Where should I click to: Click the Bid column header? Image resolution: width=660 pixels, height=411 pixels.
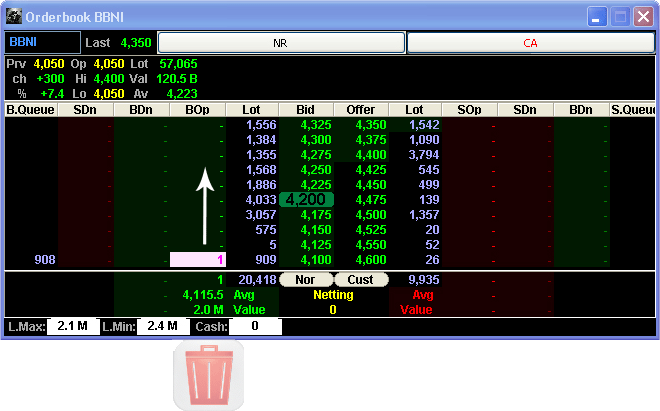[306, 110]
